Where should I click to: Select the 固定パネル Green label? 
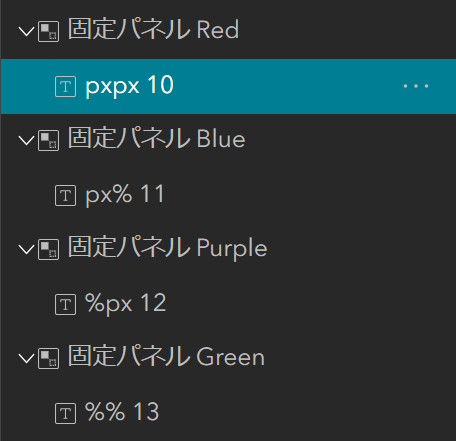click(166, 356)
